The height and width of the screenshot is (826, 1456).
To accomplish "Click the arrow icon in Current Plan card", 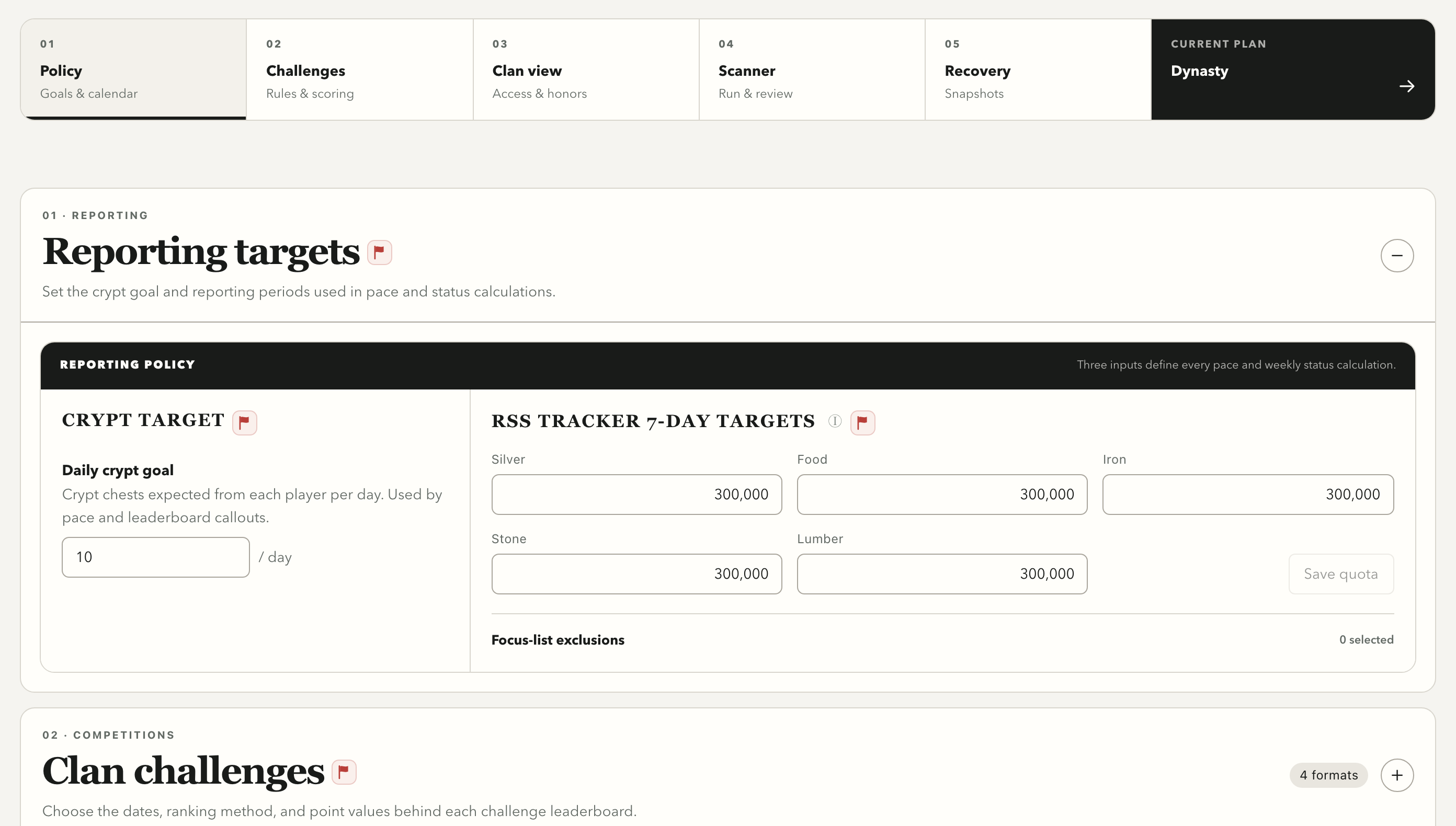I will click(1407, 86).
